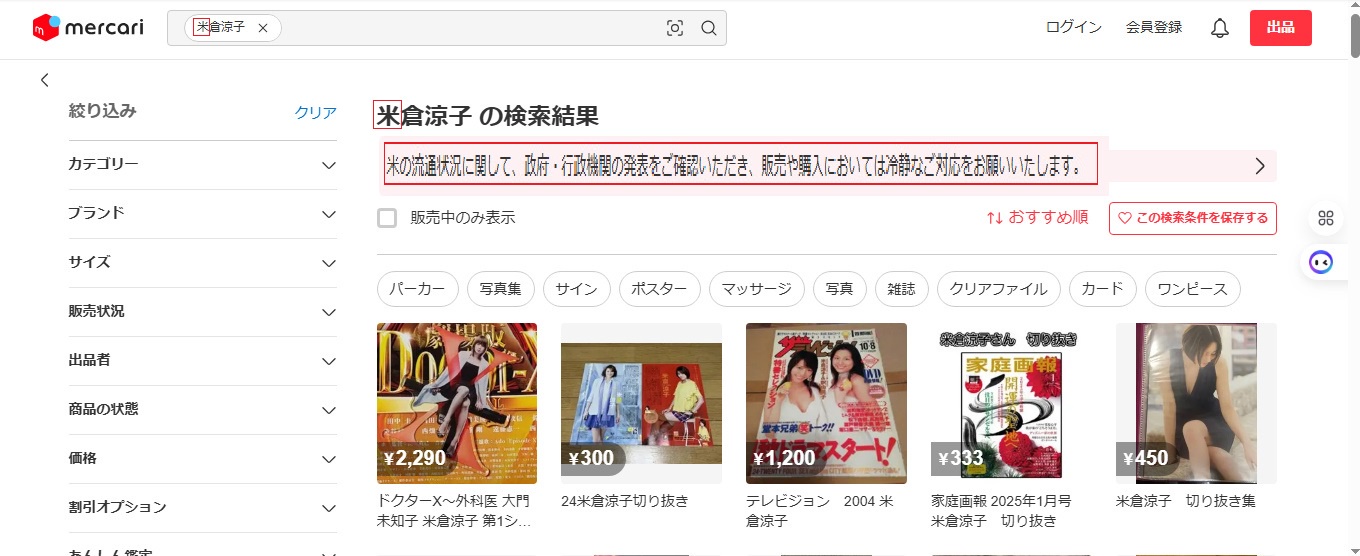Click the 会員登録 link
This screenshot has height=556, width=1360.
pyautogui.click(x=1154, y=28)
